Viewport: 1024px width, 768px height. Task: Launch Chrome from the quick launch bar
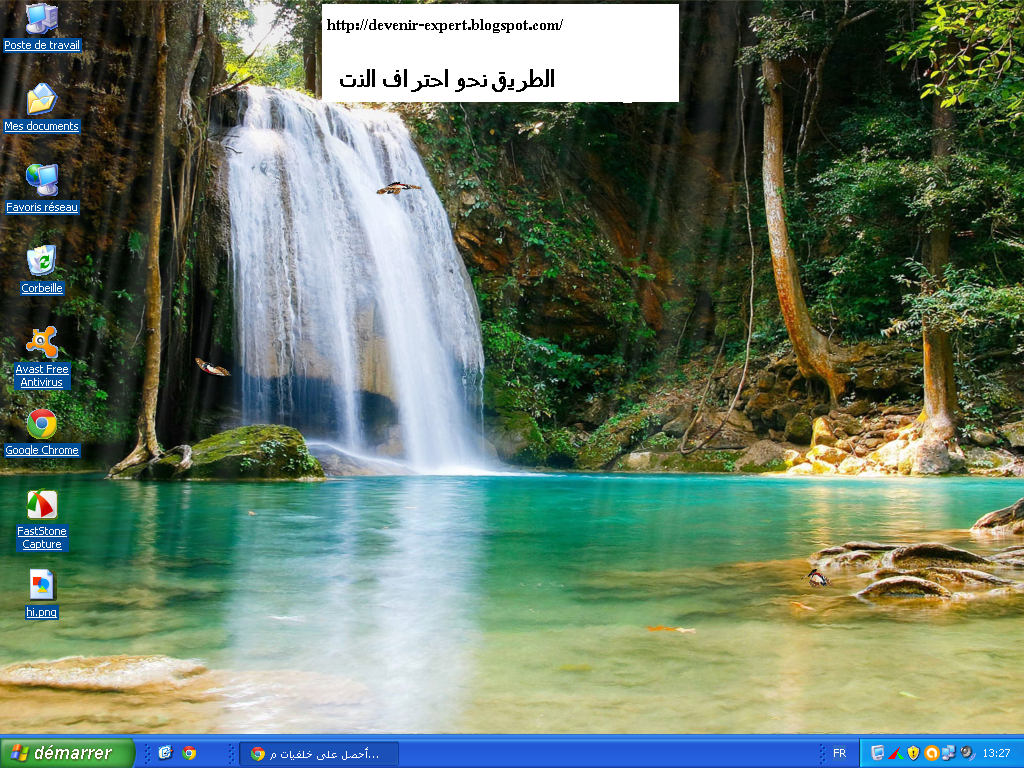click(189, 753)
